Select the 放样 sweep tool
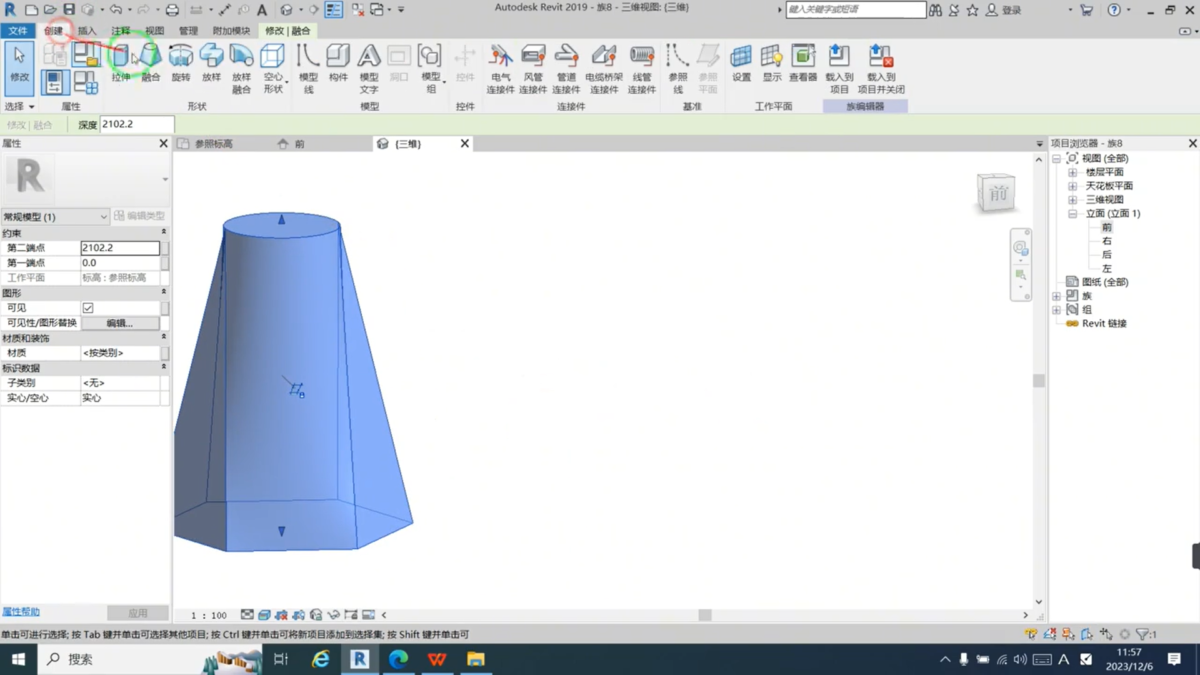 [211, 63]
